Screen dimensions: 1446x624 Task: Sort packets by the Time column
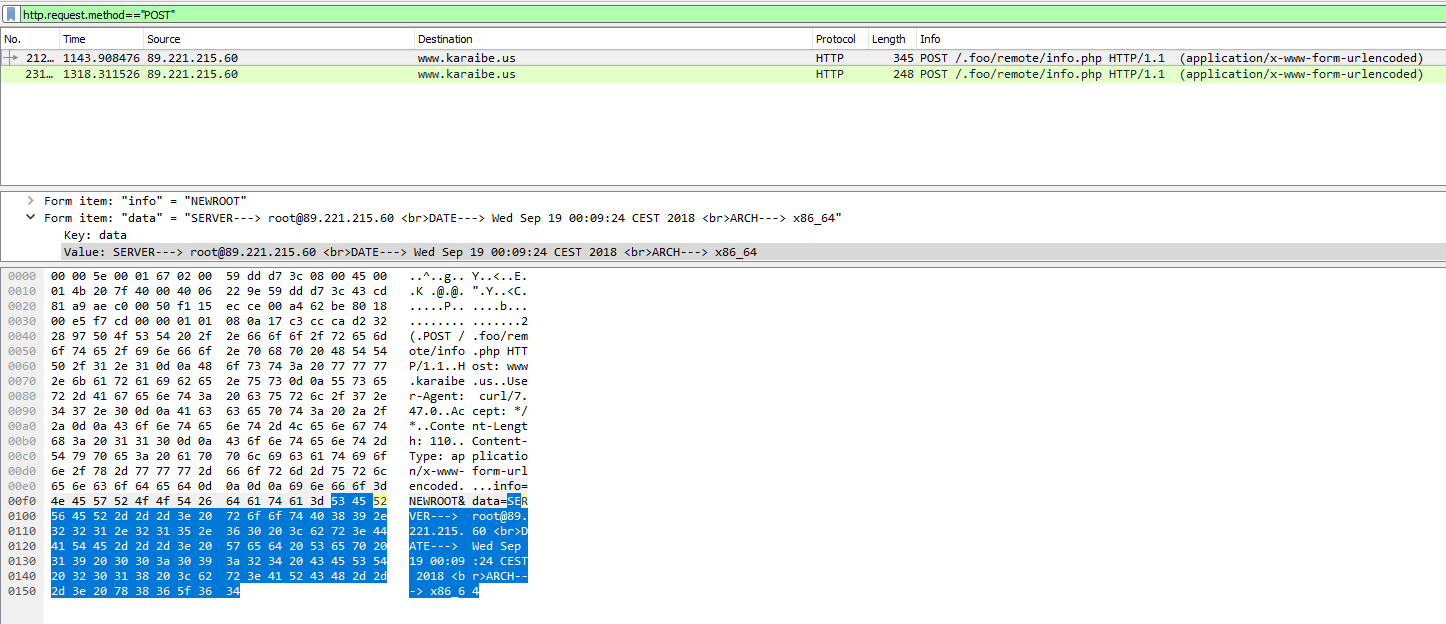pyautogui.click(x=101, y=39)
